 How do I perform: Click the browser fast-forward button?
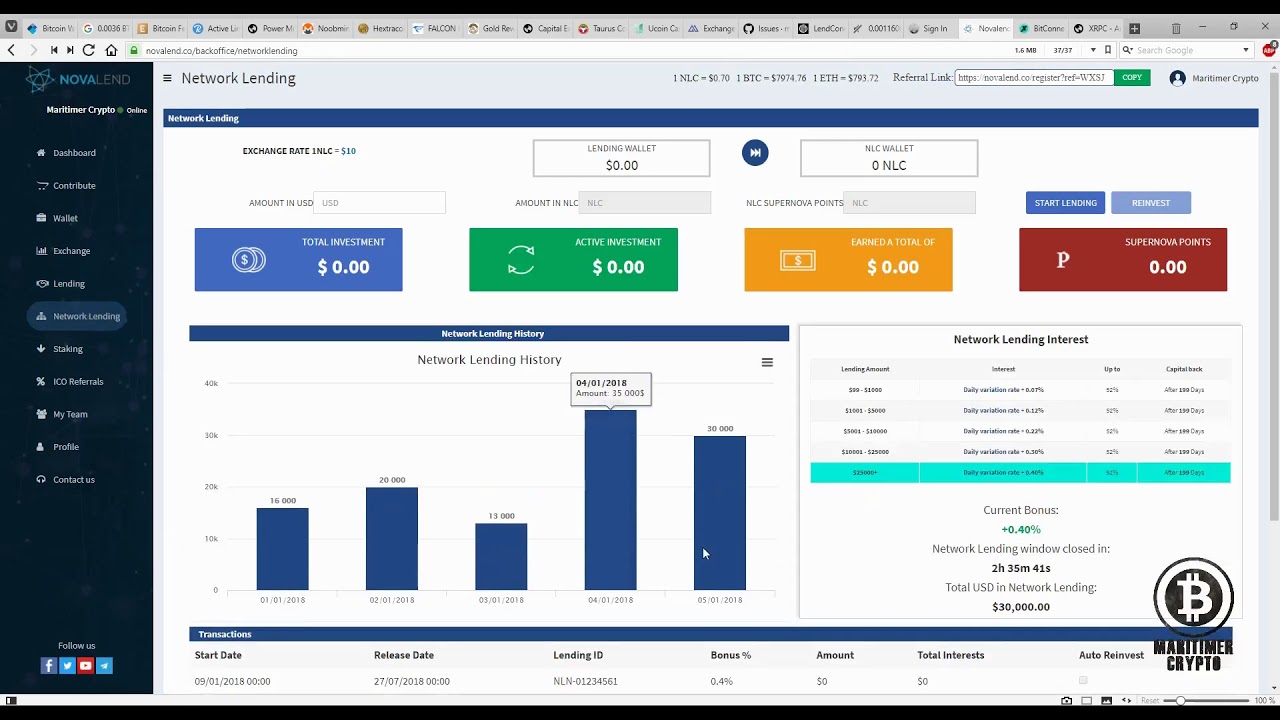tap(70, 50)
